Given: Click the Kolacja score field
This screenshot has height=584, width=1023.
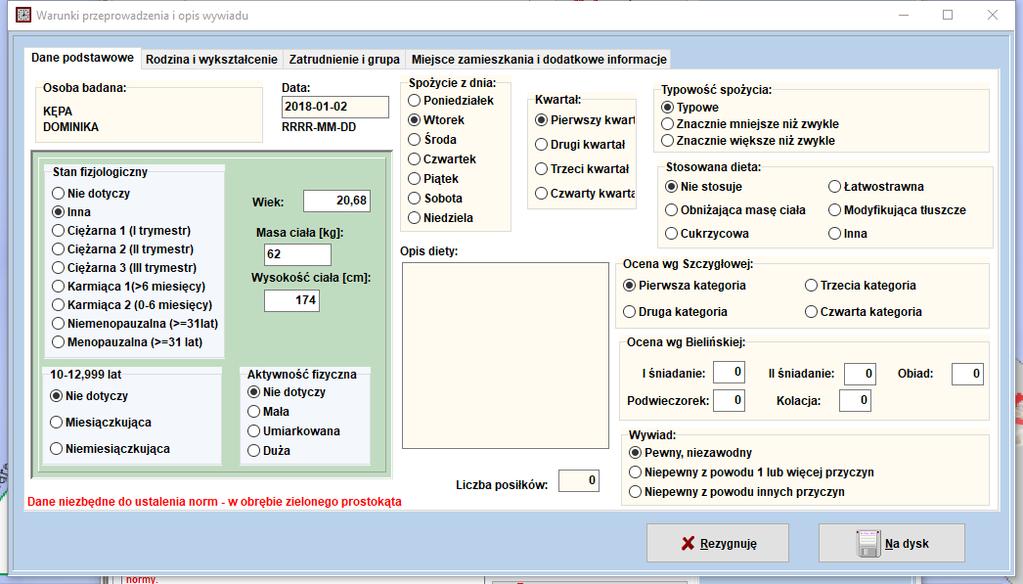Looking at the screenshot, I should (855, 400).
